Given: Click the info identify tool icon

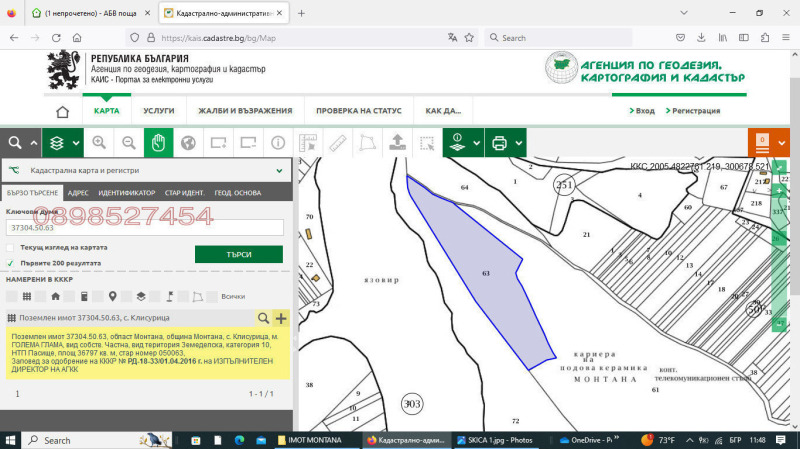Looking at the screenshot, I should 277,143.
